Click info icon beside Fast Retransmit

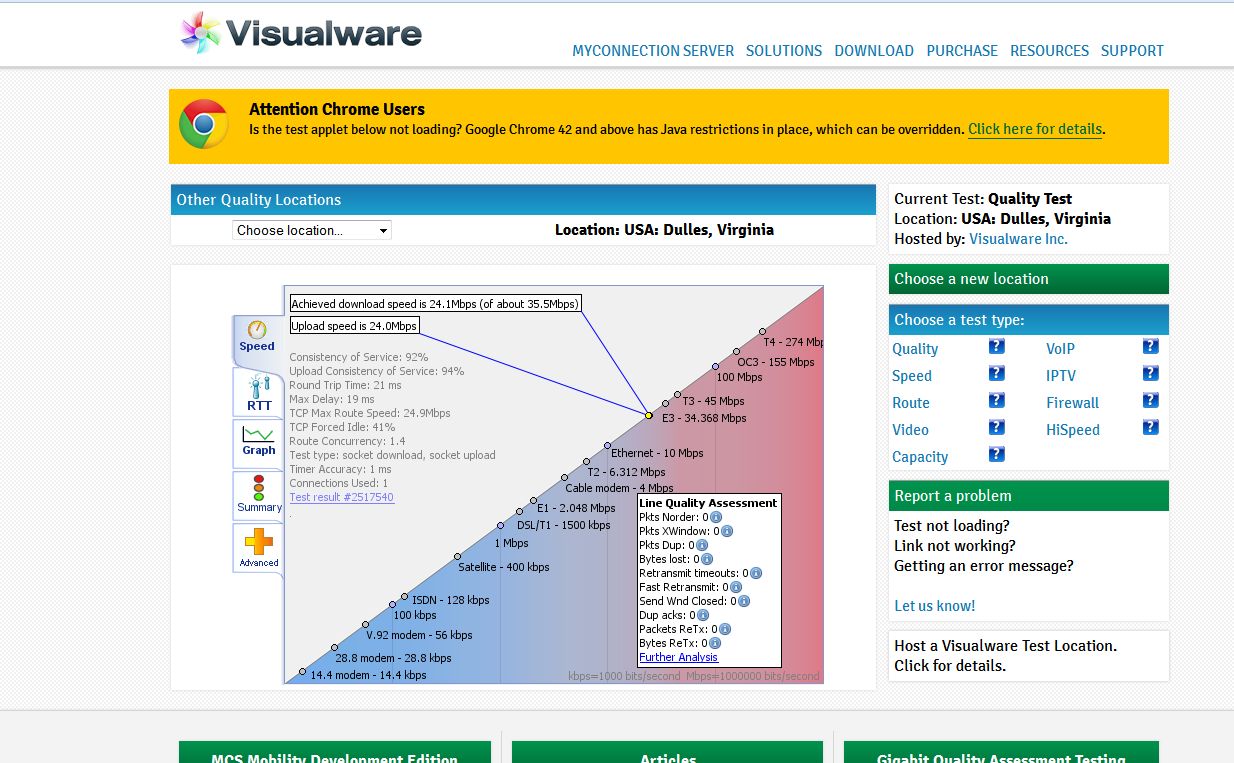pyautogui.click(x=737, y=587)
